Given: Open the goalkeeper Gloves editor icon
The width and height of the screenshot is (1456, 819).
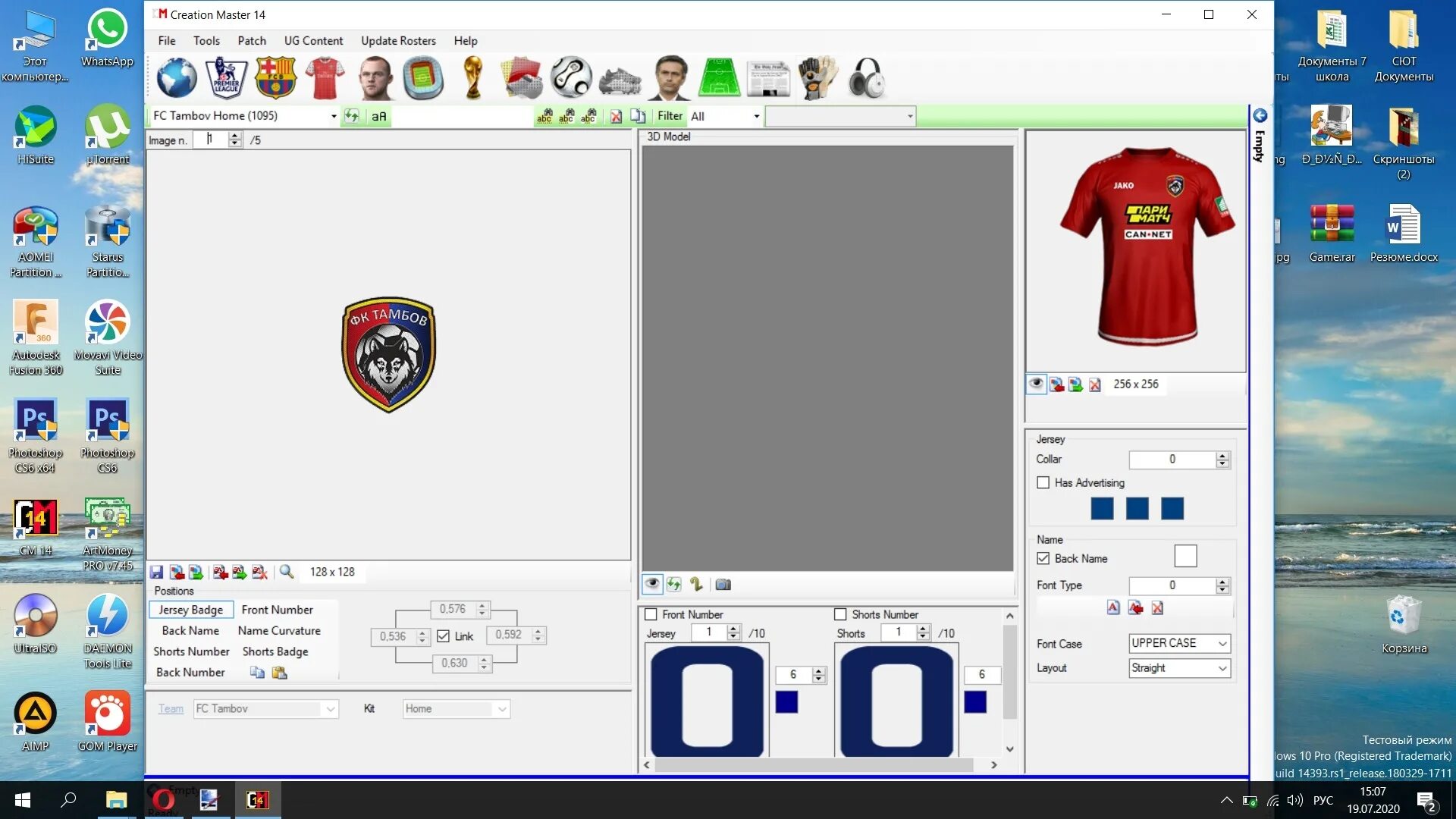Looking at the screenshot, I should coord(817,77).
